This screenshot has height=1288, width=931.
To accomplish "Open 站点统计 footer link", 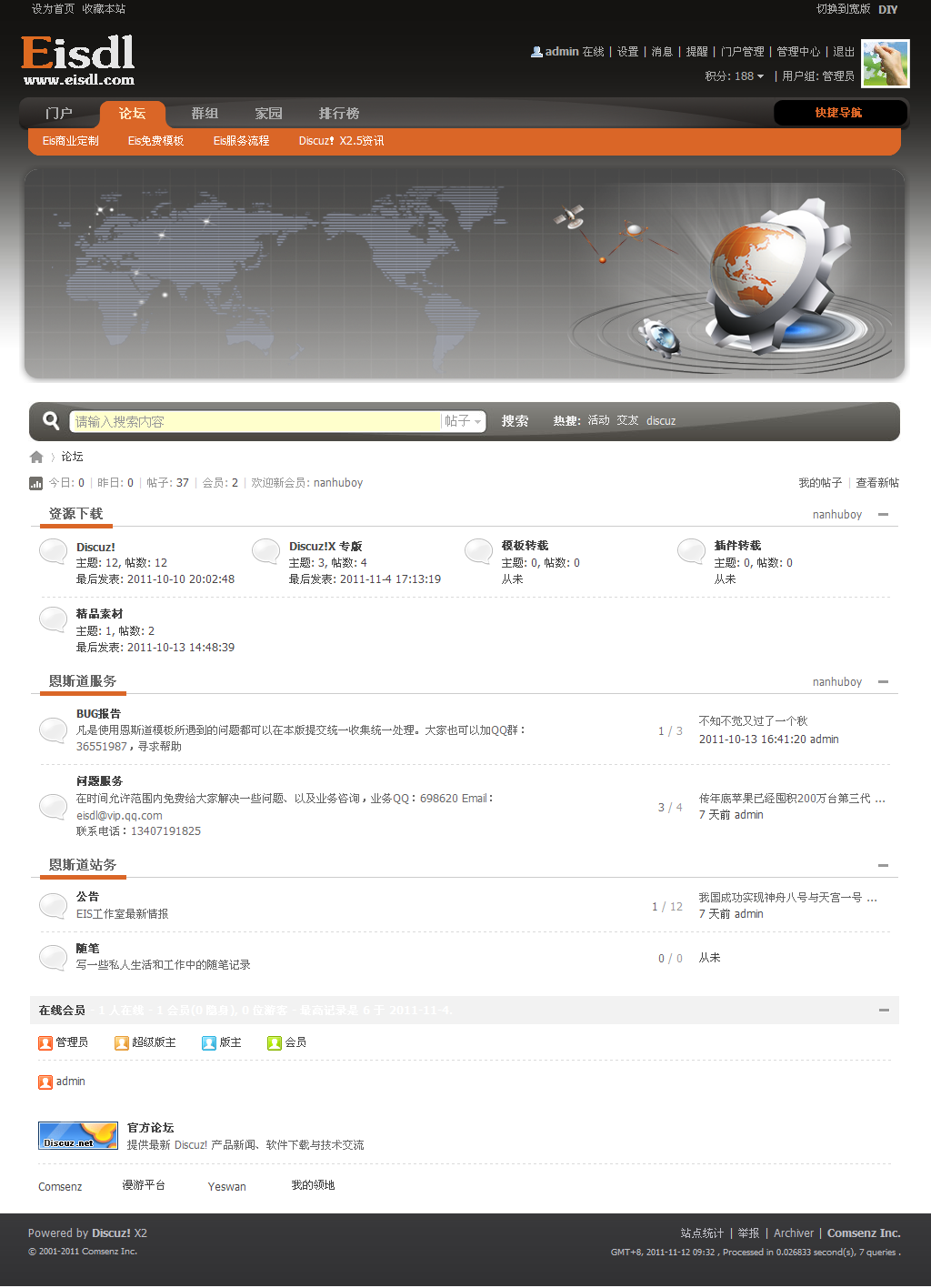I will pos(702,1233).
